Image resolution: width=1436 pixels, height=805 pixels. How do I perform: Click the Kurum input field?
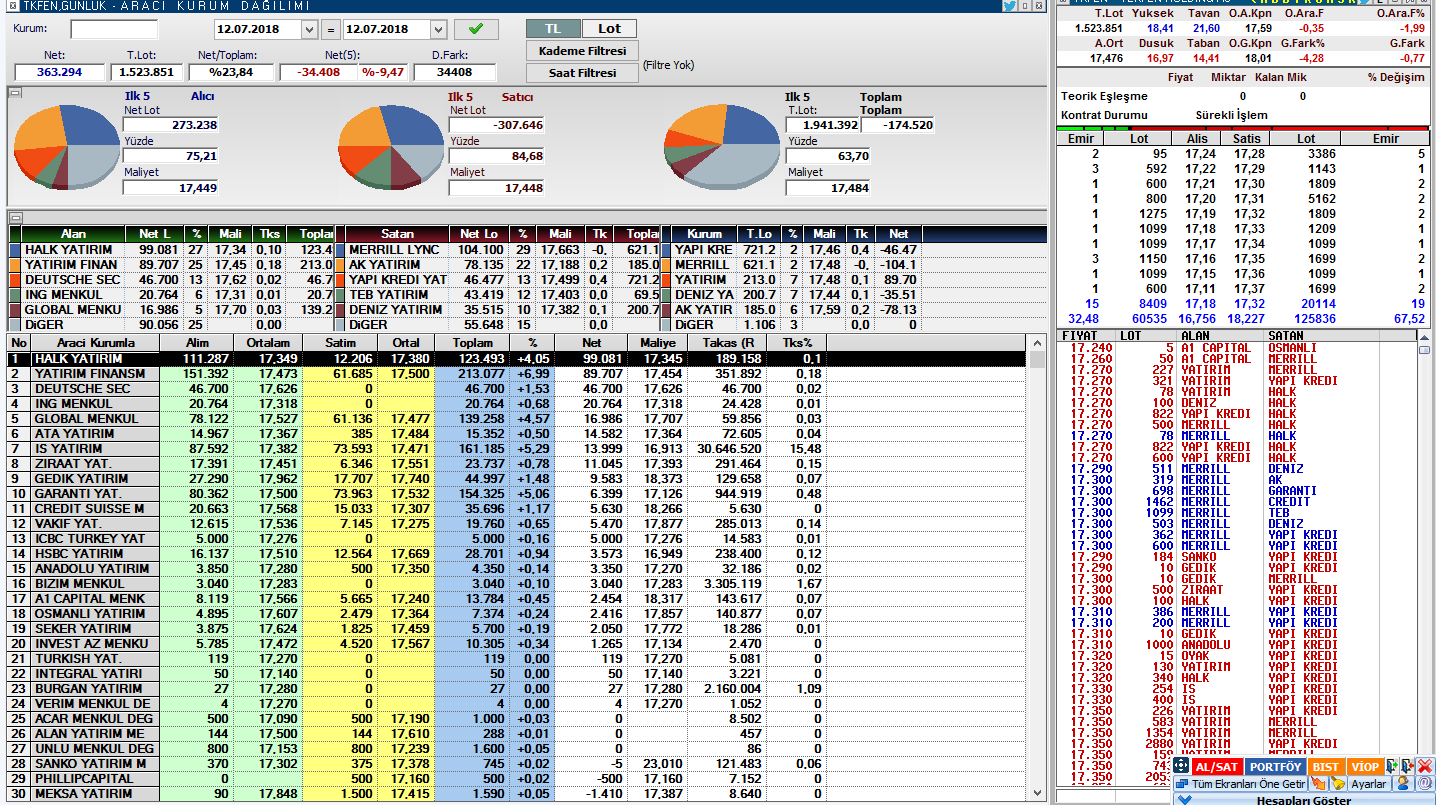114,29
